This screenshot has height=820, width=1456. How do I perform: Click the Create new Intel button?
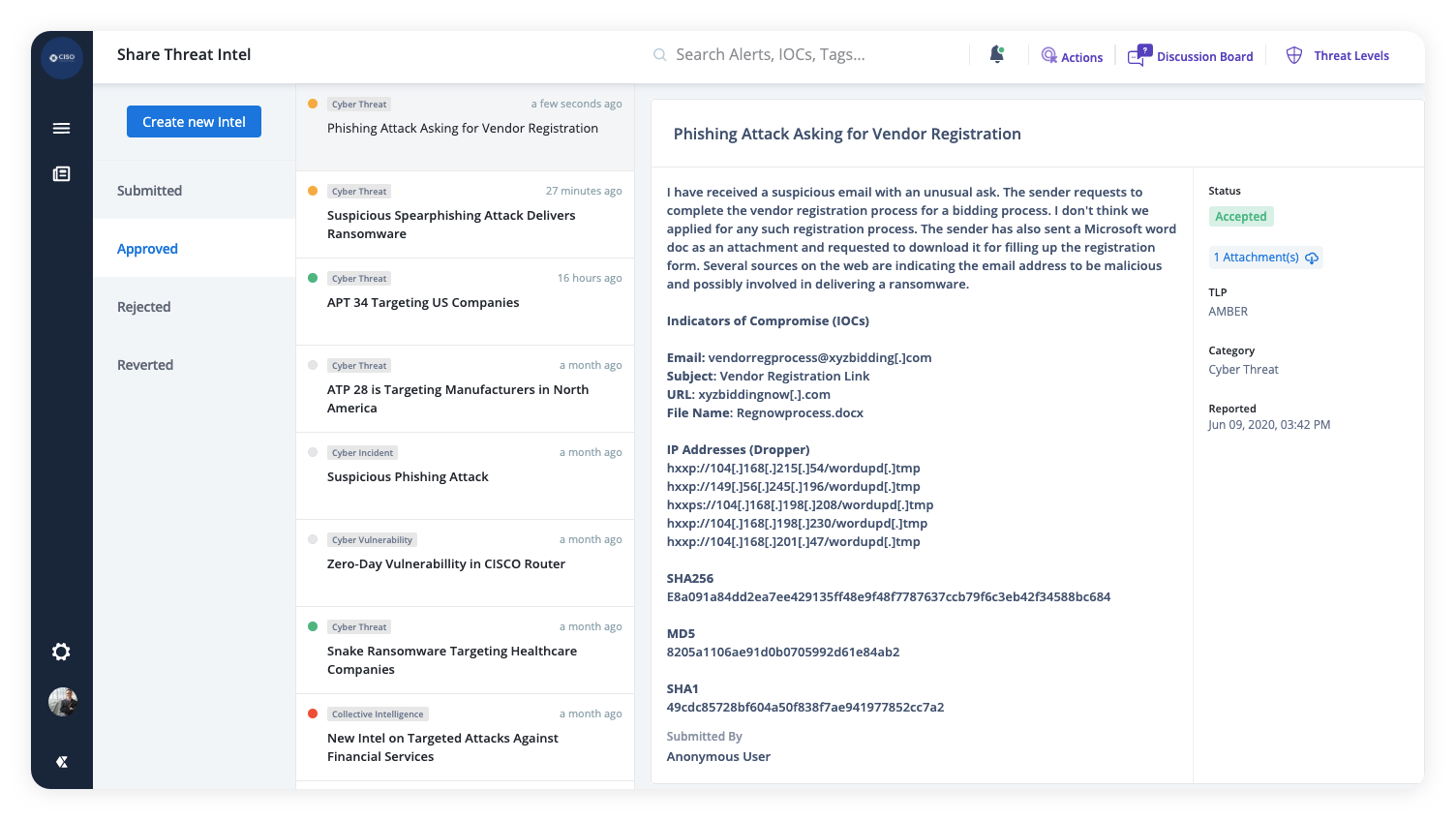click(194, 122)
